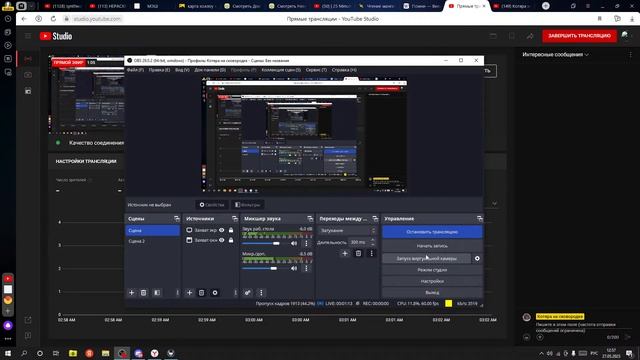Undock the Audio Mixer panel icon

tap(310, 219)
